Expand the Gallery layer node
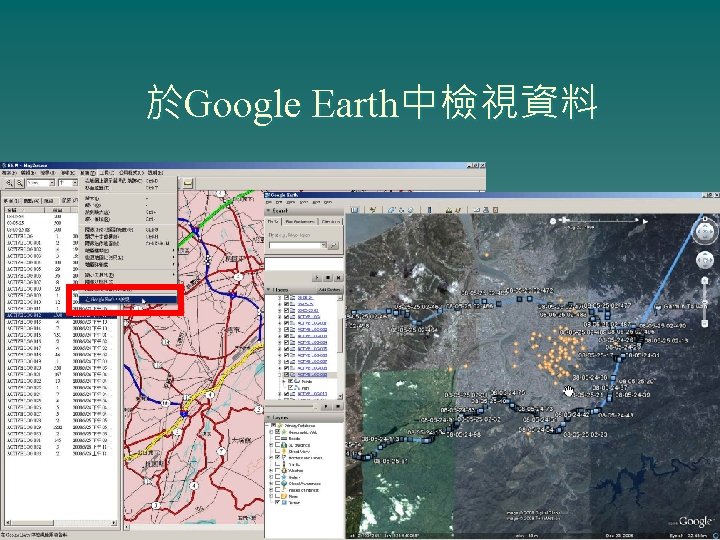720x540 pixels. tap(272, 477)
